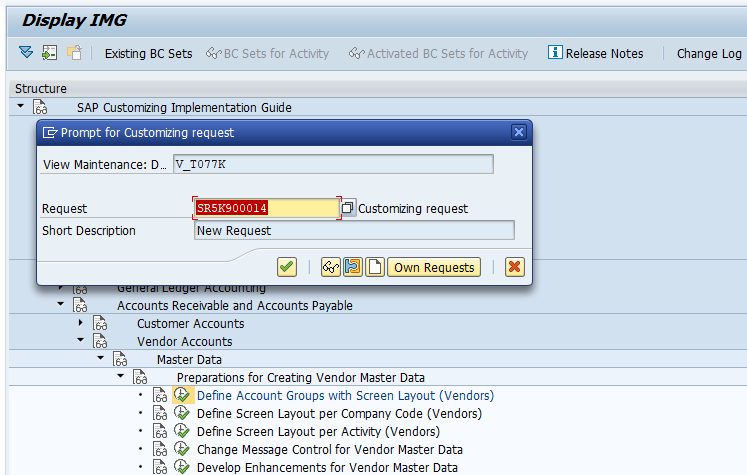This screenshot has width=747, height=475.
Task: Open Activated BC Sets for Activity
Action: [x=438, y=53]
